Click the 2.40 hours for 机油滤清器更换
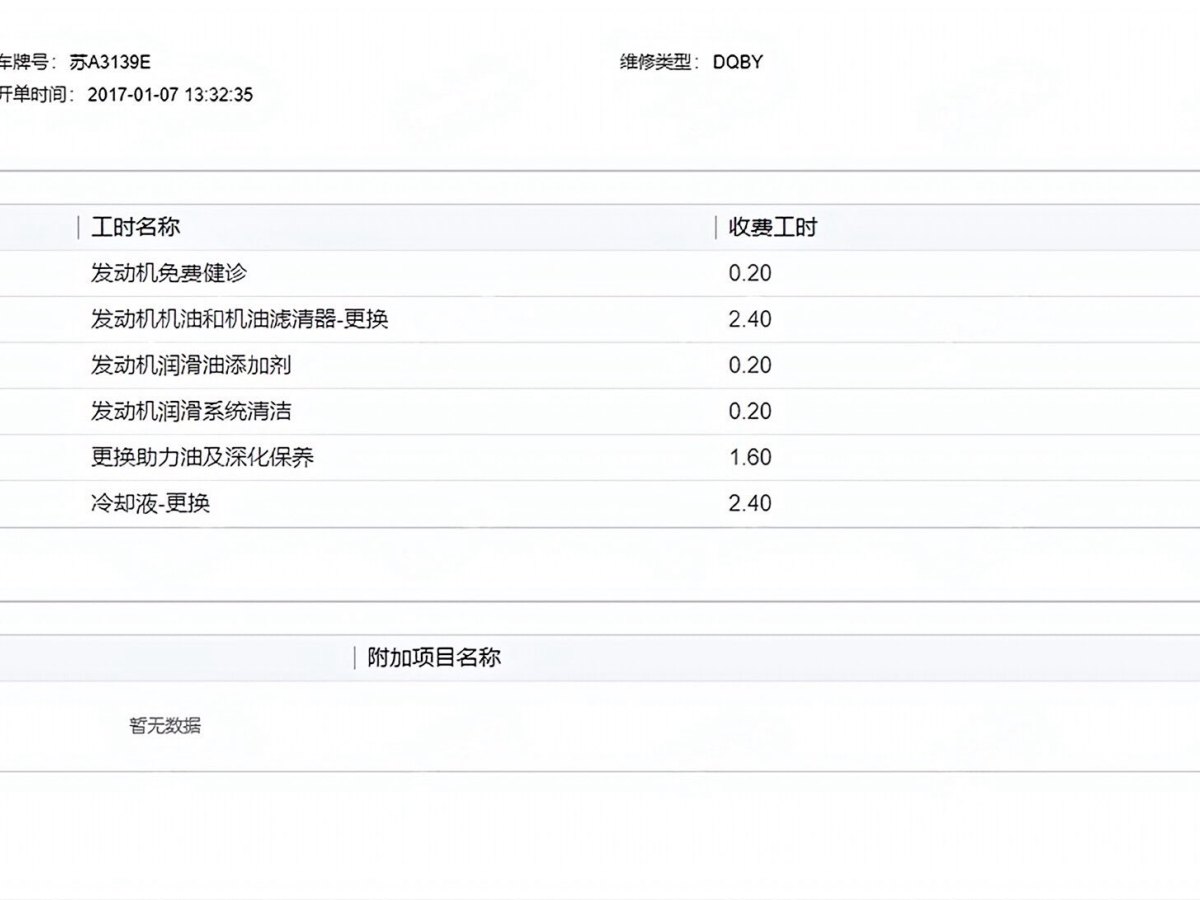 point(750,319)
